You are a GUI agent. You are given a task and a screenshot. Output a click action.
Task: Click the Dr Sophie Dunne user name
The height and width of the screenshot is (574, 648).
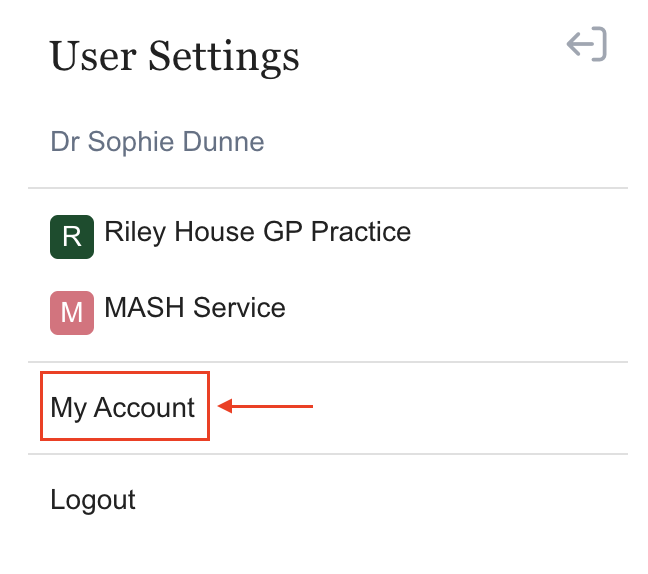[x=157, y=141]
